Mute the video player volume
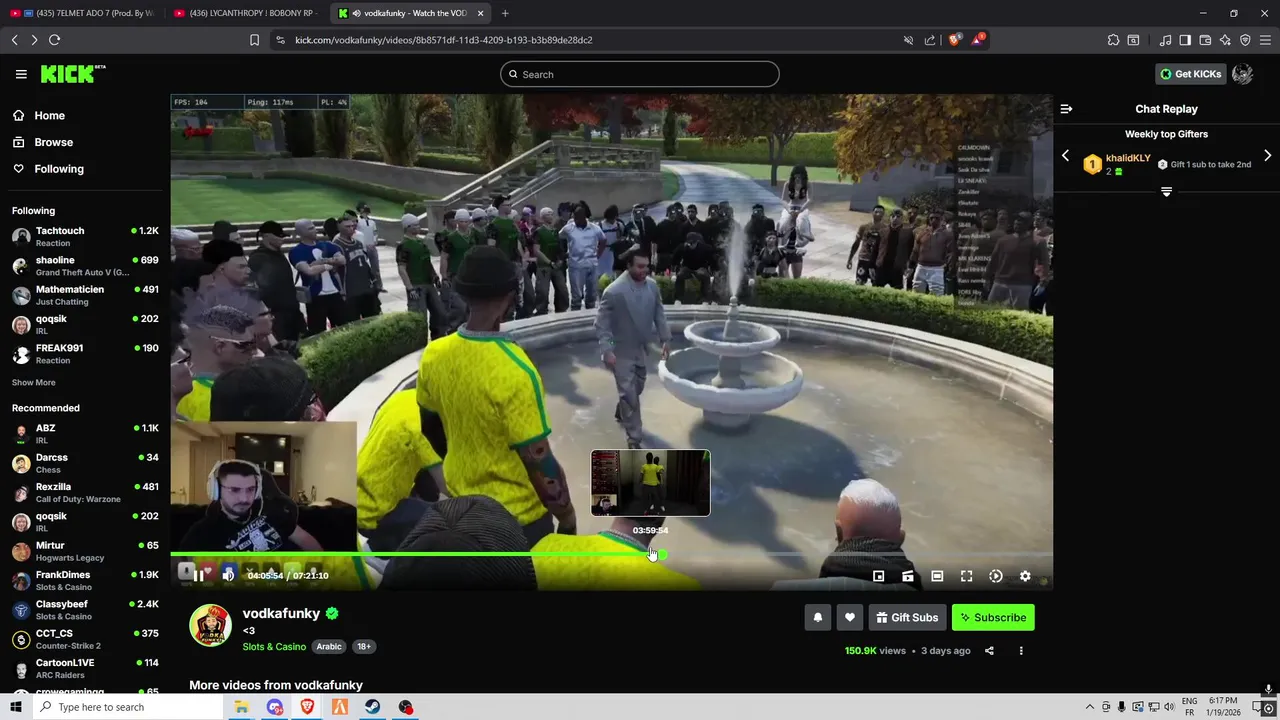The width and height of the screenshot is (1280, 720). 228,575
